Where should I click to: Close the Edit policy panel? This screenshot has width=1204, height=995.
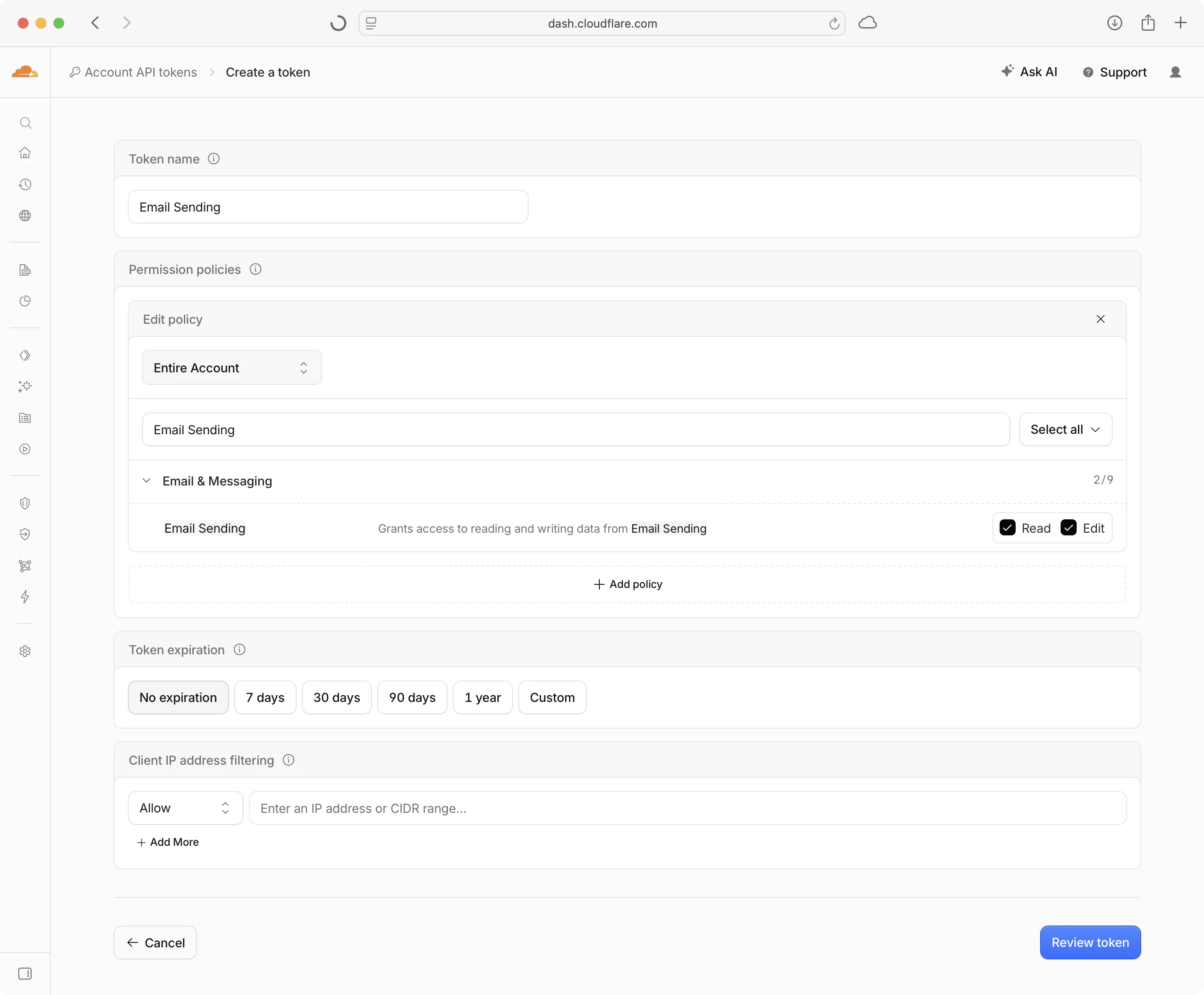(x=1100, y=319)
